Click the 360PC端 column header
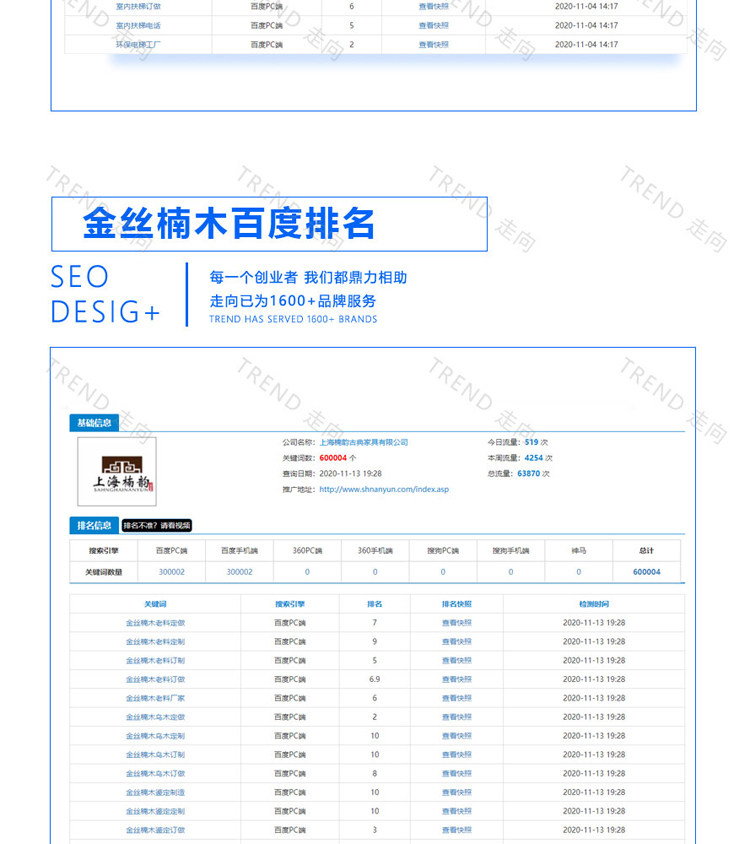 point(307,551)
